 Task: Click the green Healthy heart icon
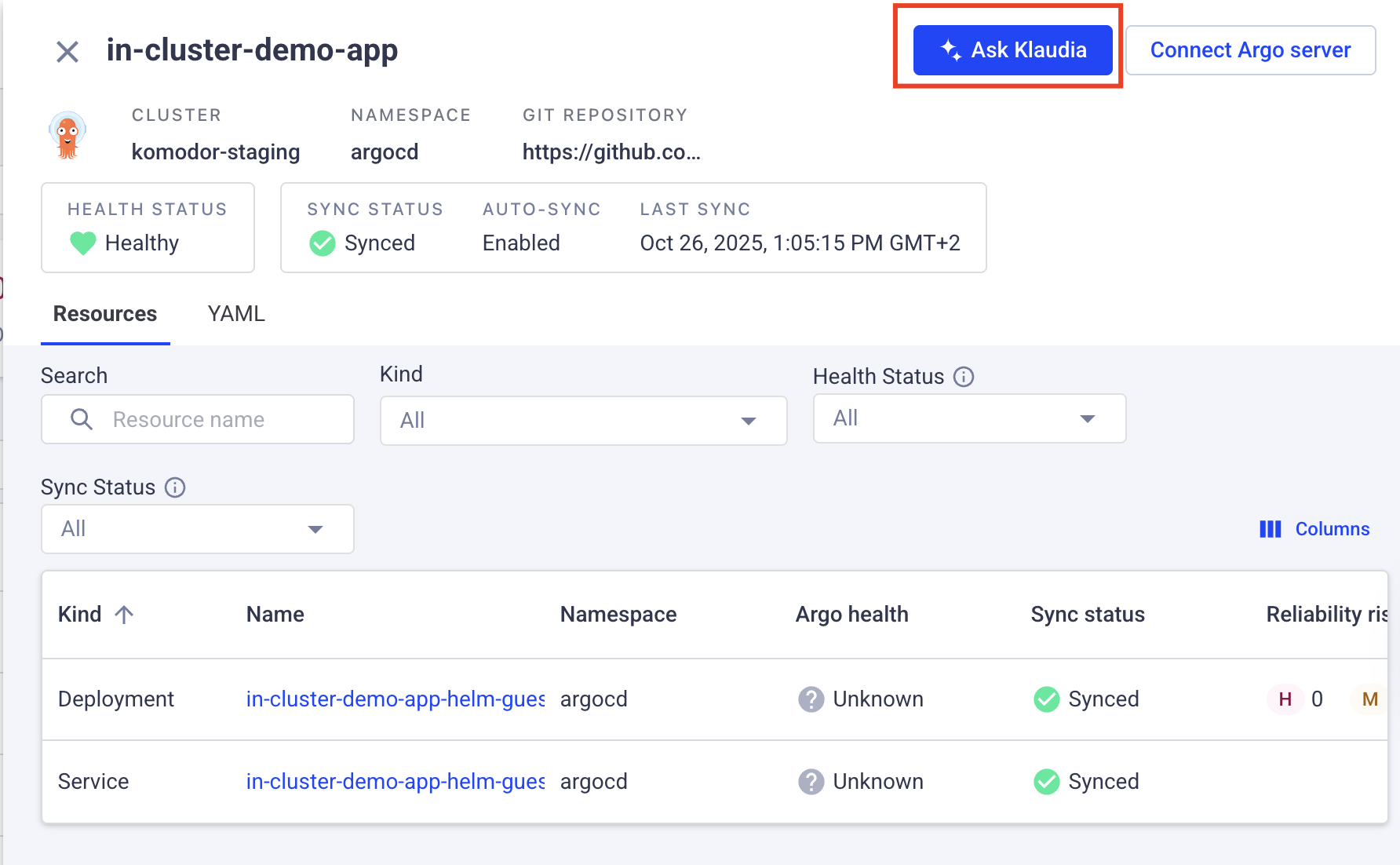pyautogui.click(x=82, y=243)
